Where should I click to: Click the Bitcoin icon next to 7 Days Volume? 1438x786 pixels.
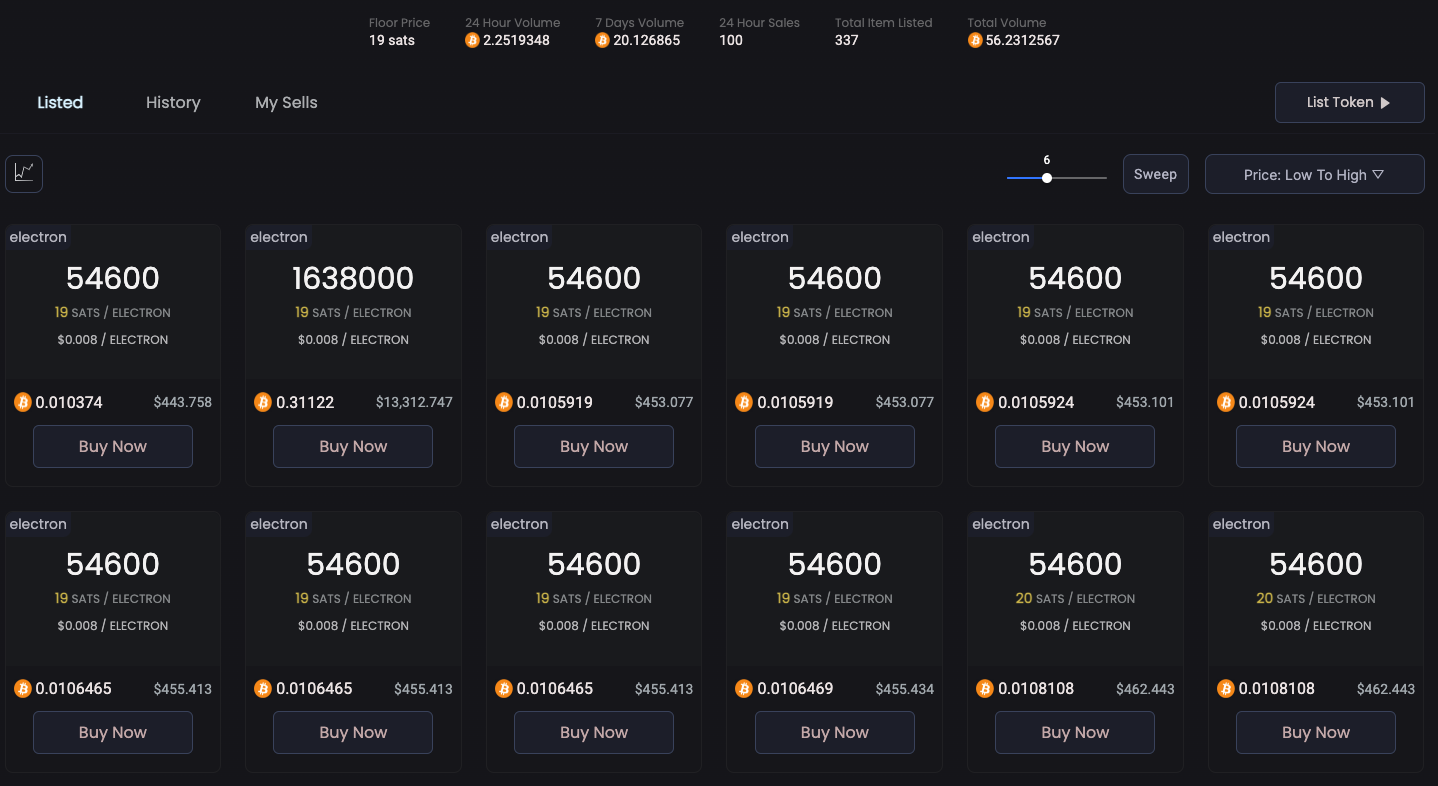(x=602, y=40)
